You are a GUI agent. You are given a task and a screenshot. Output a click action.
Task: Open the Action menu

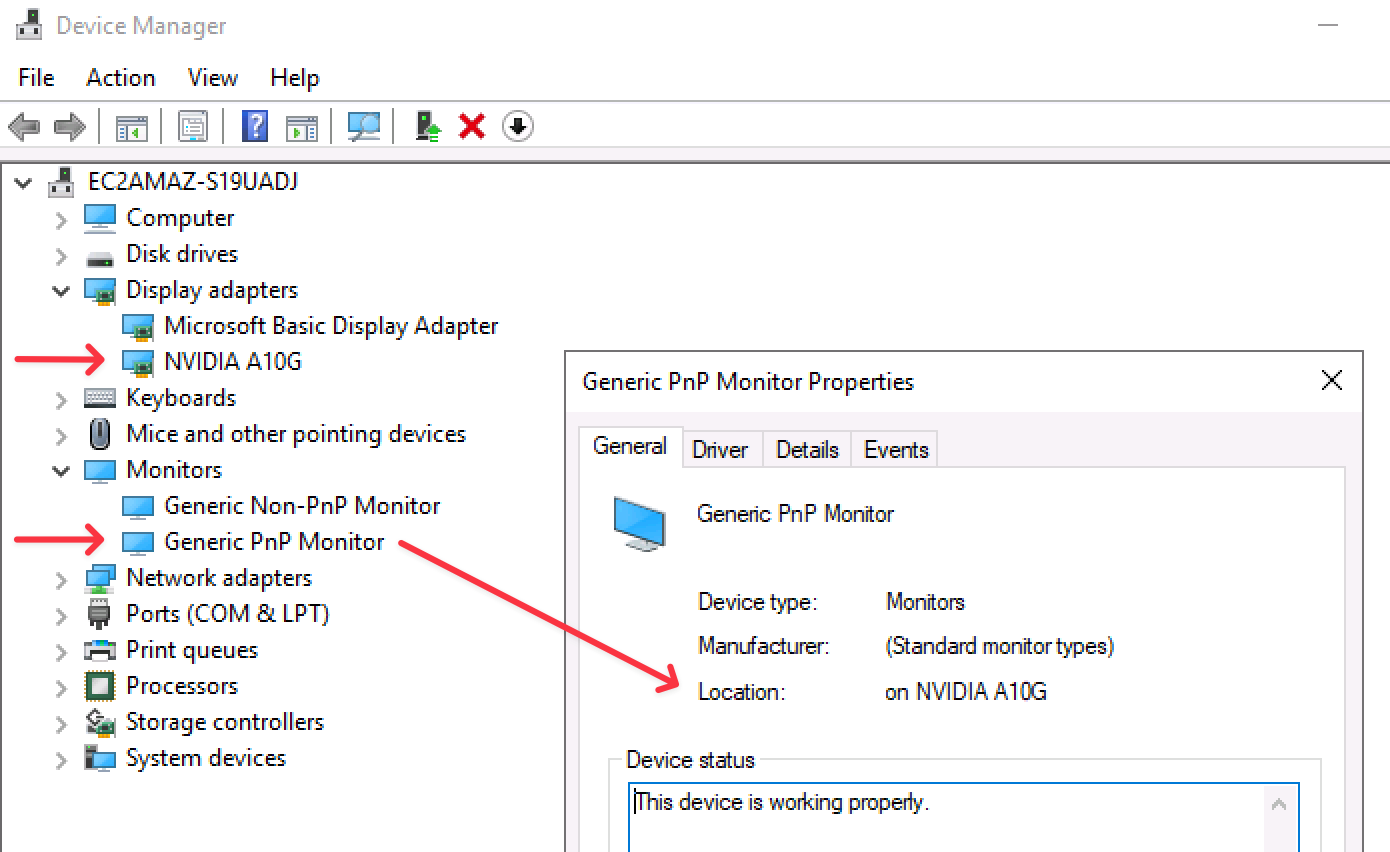coord(121,78)
